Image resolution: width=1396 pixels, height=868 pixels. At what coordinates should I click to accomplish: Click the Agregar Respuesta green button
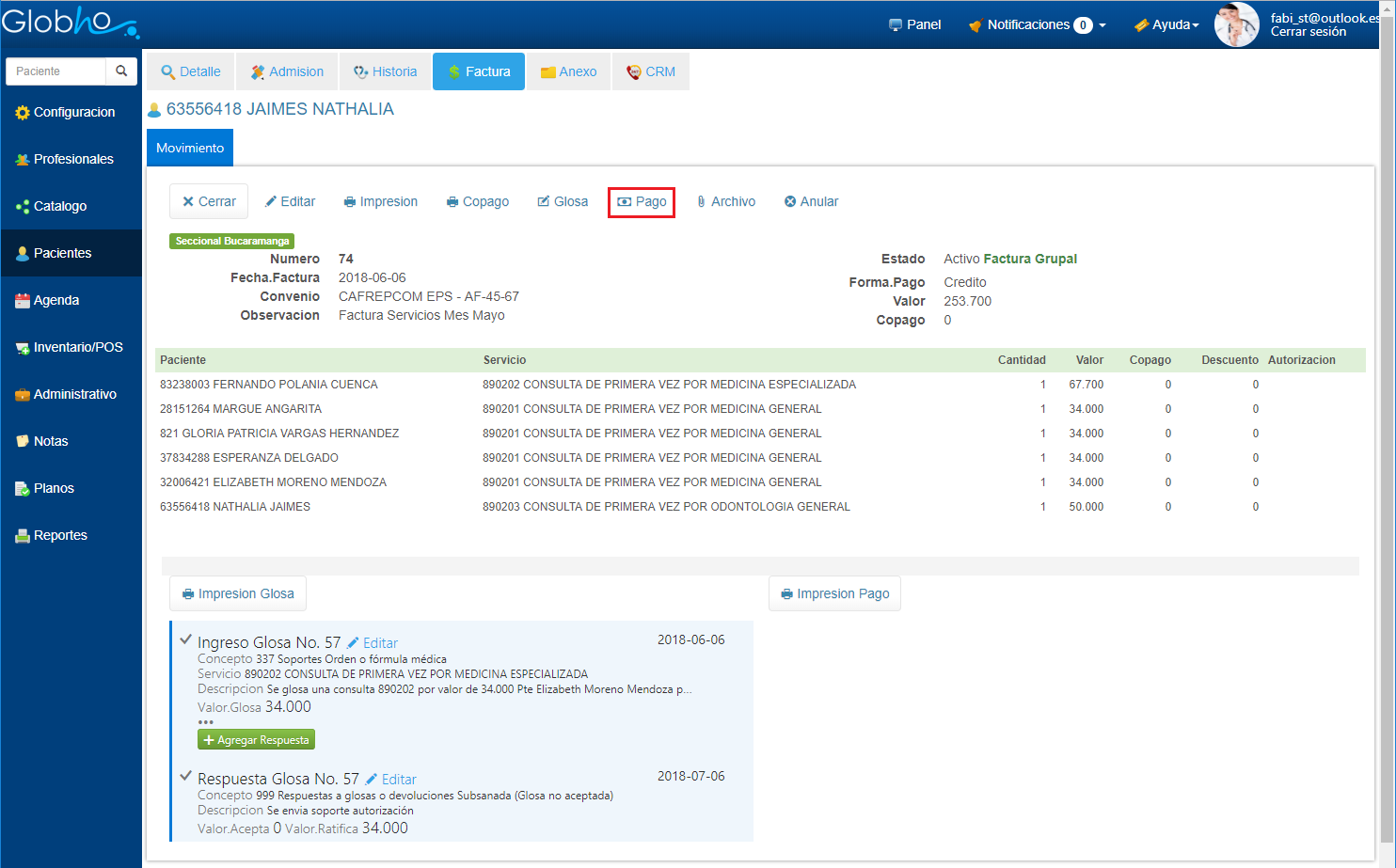click(256, 740)
